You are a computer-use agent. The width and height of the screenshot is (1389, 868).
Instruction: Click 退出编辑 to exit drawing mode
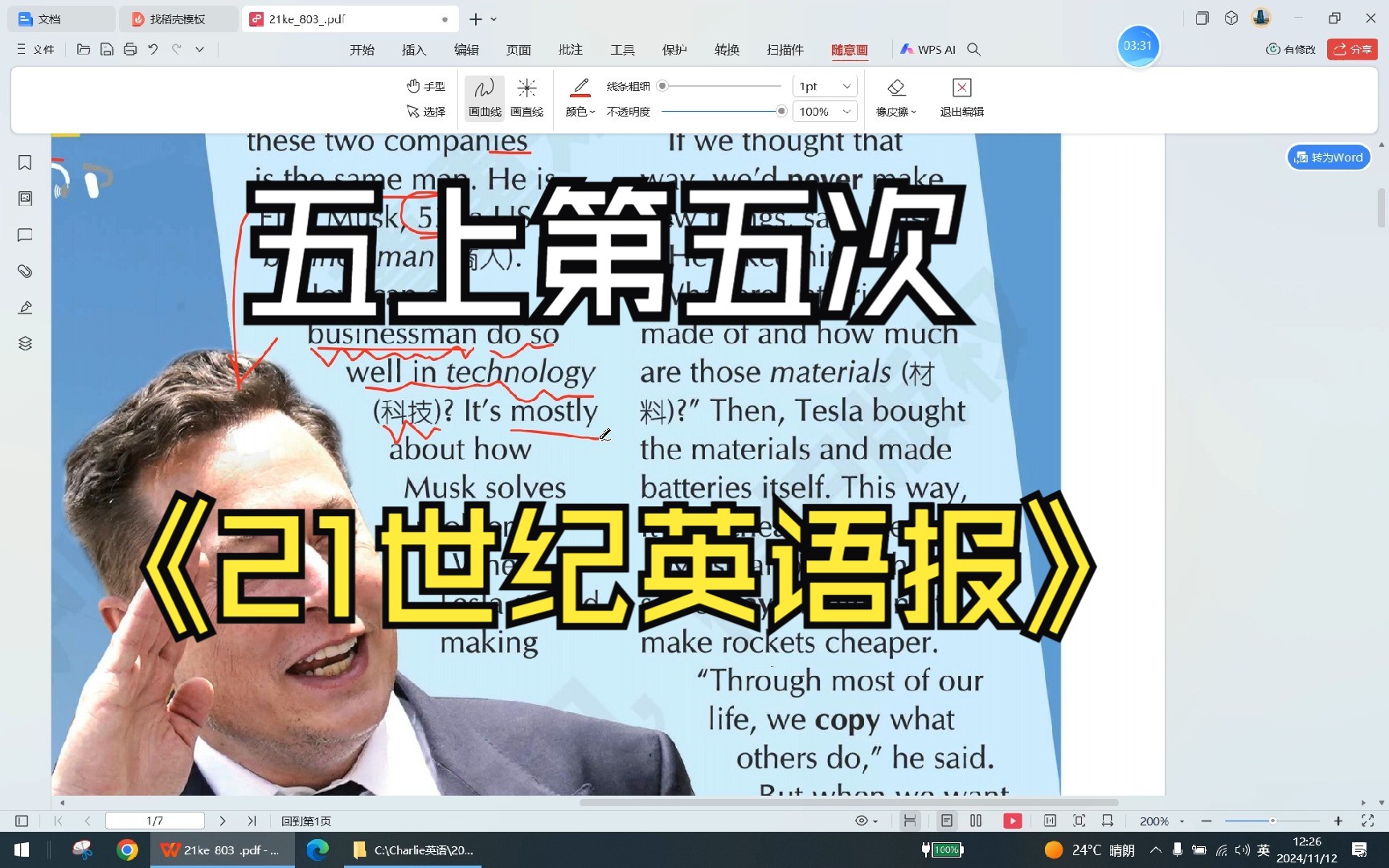point(961,98)
